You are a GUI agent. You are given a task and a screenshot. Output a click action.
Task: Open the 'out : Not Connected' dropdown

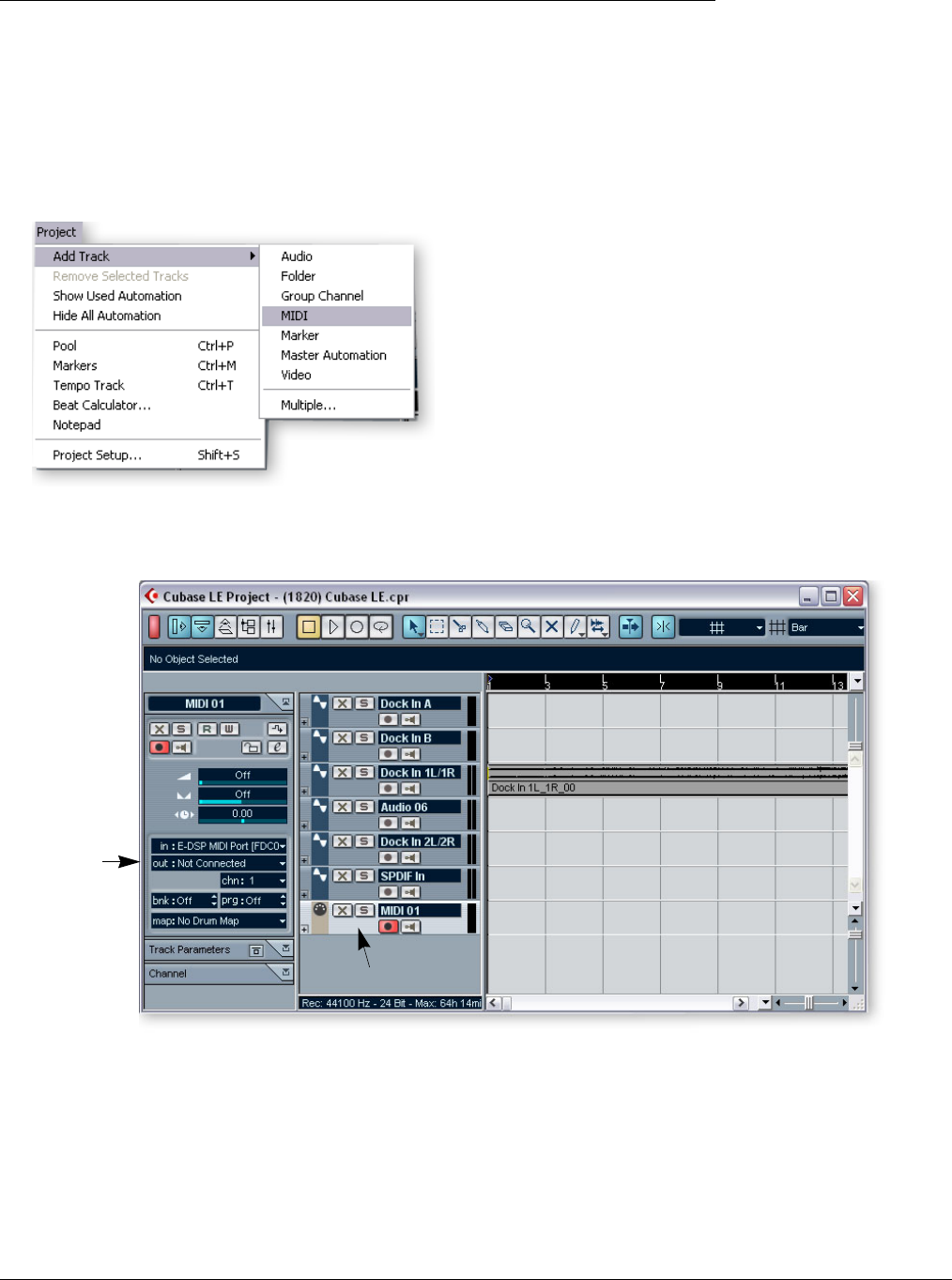coord(219,863)
